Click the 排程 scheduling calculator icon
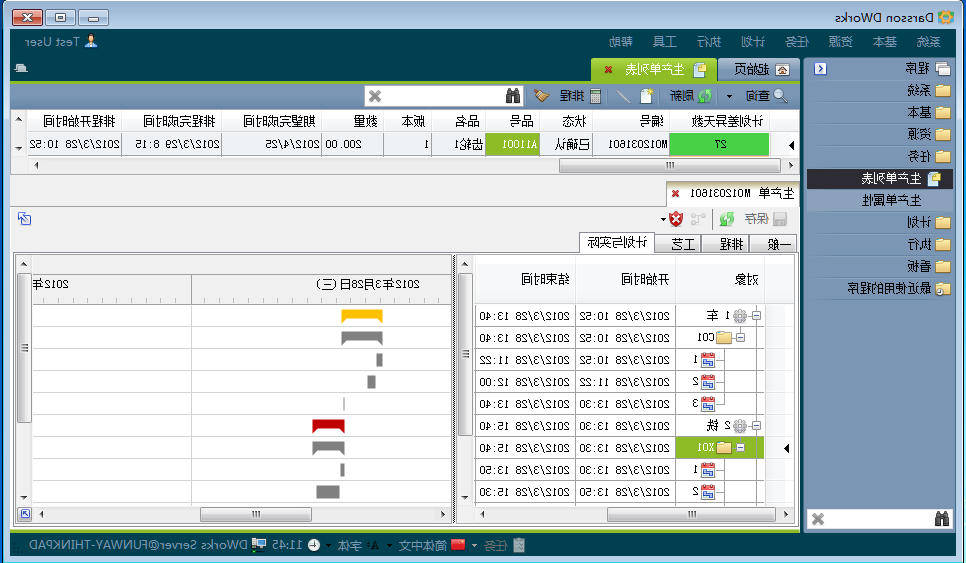 click(x=596, y=96)
